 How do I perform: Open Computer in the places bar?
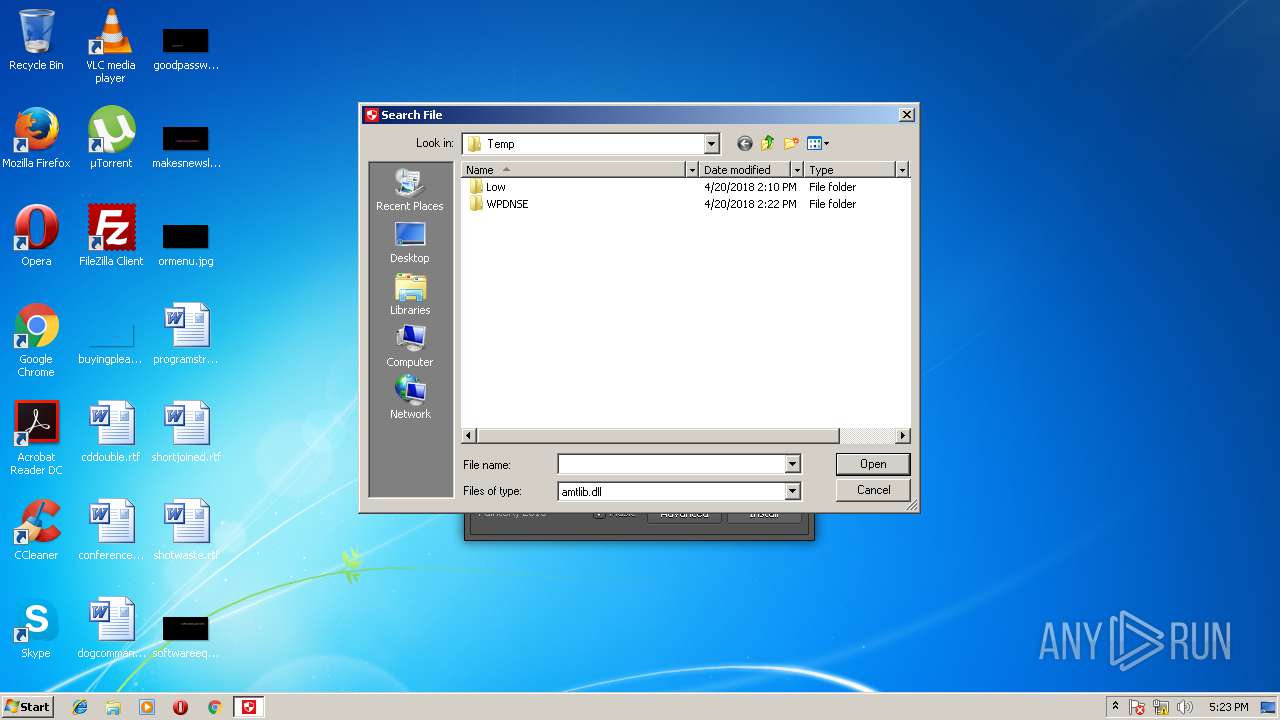[410, 346]
